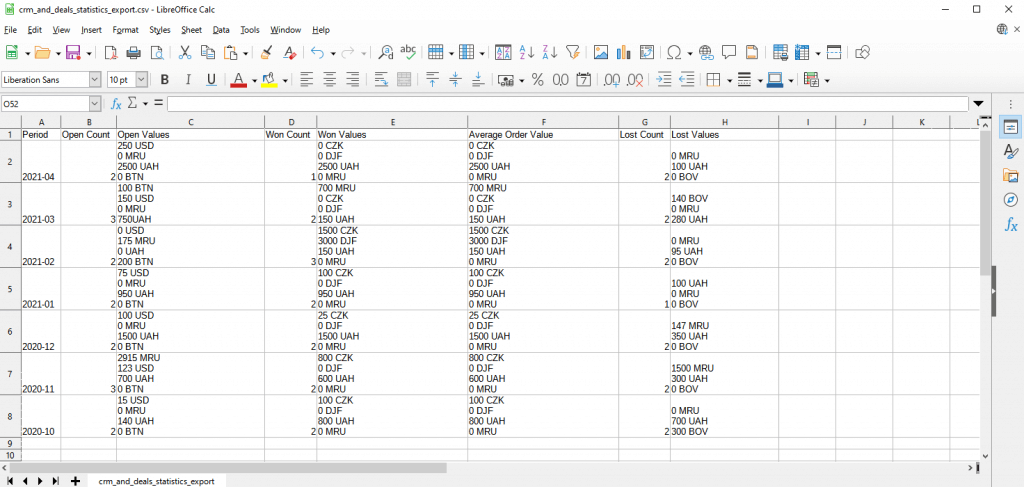Click Sort Ascending icon
The height and width of the screenshot is (487, 1024).
pos(526,52)
